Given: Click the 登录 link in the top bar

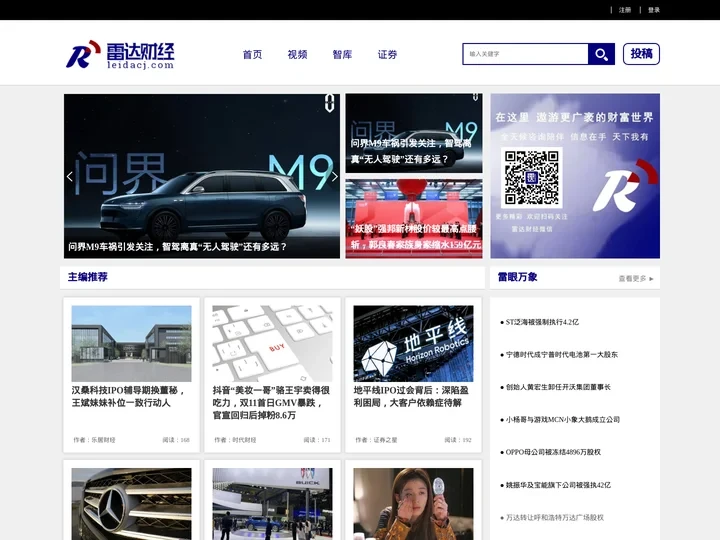Looking at the screenshot, I should pos(654,10).
